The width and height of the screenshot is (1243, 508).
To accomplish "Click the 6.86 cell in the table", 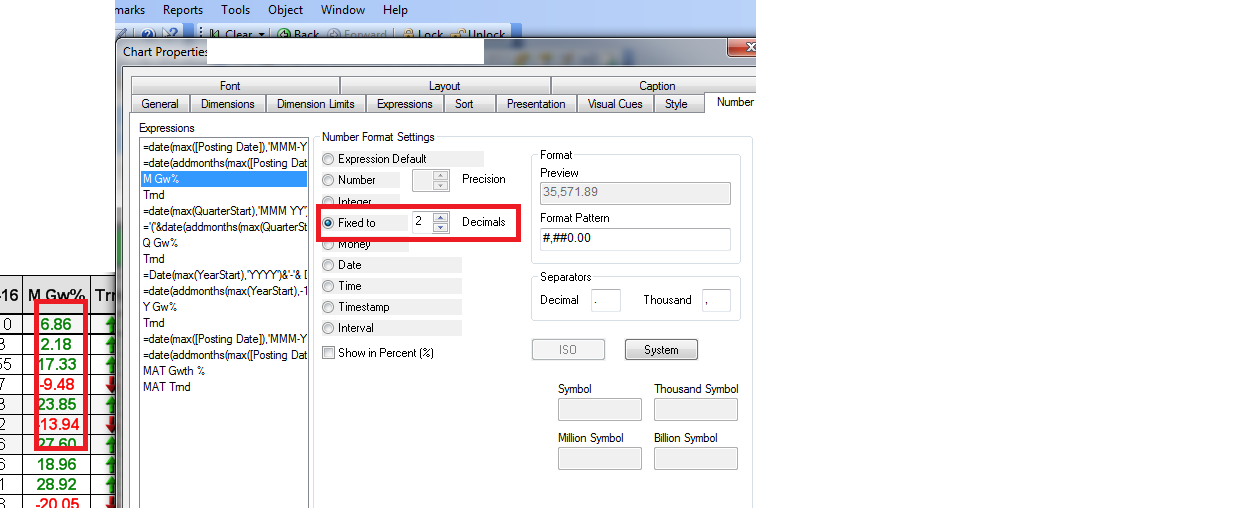I will click(57, 325).
